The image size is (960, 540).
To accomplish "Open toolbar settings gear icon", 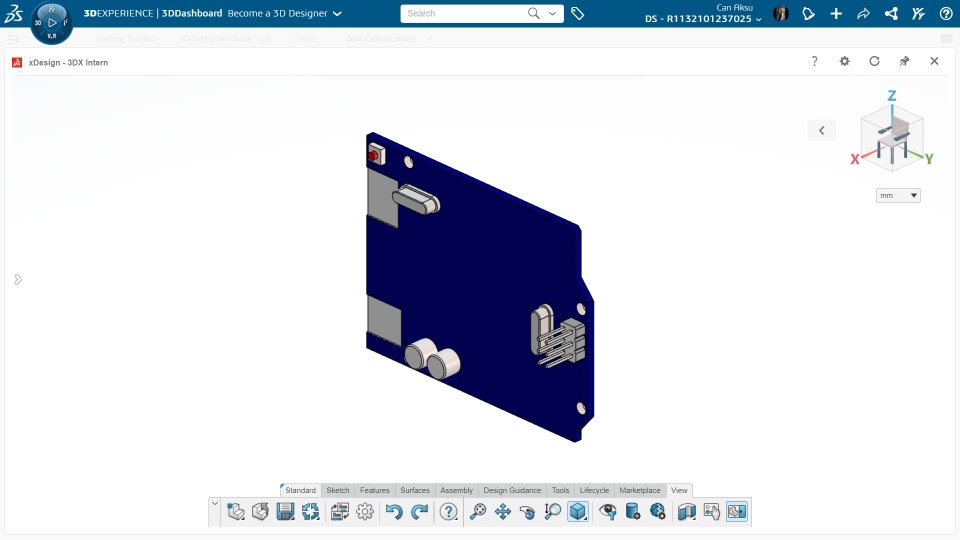I will click(x=365, y=511).
